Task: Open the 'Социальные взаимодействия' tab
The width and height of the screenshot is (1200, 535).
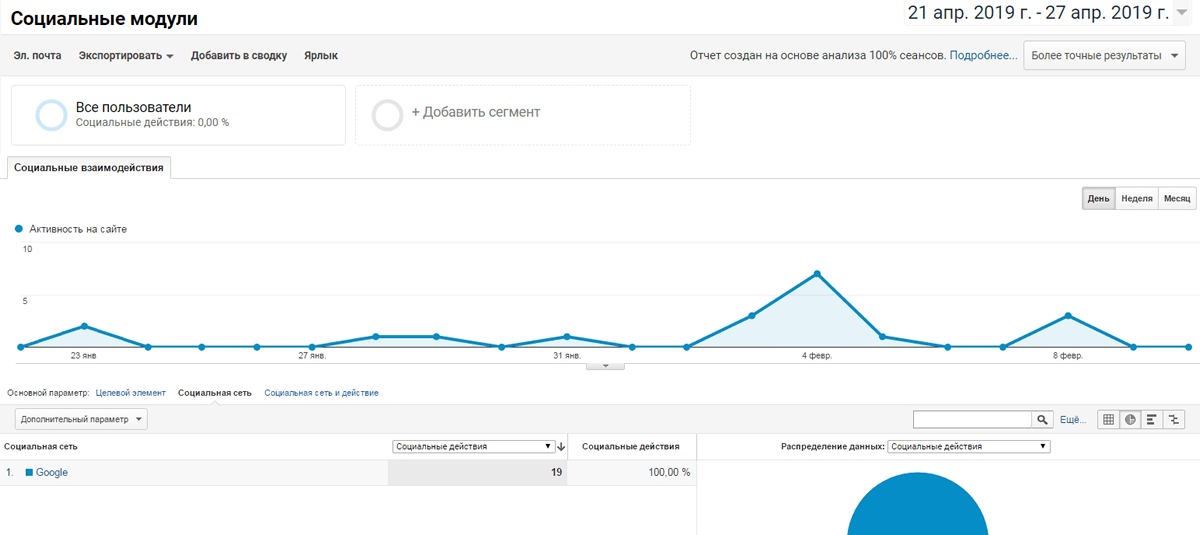Action: [x=89, y=168]
